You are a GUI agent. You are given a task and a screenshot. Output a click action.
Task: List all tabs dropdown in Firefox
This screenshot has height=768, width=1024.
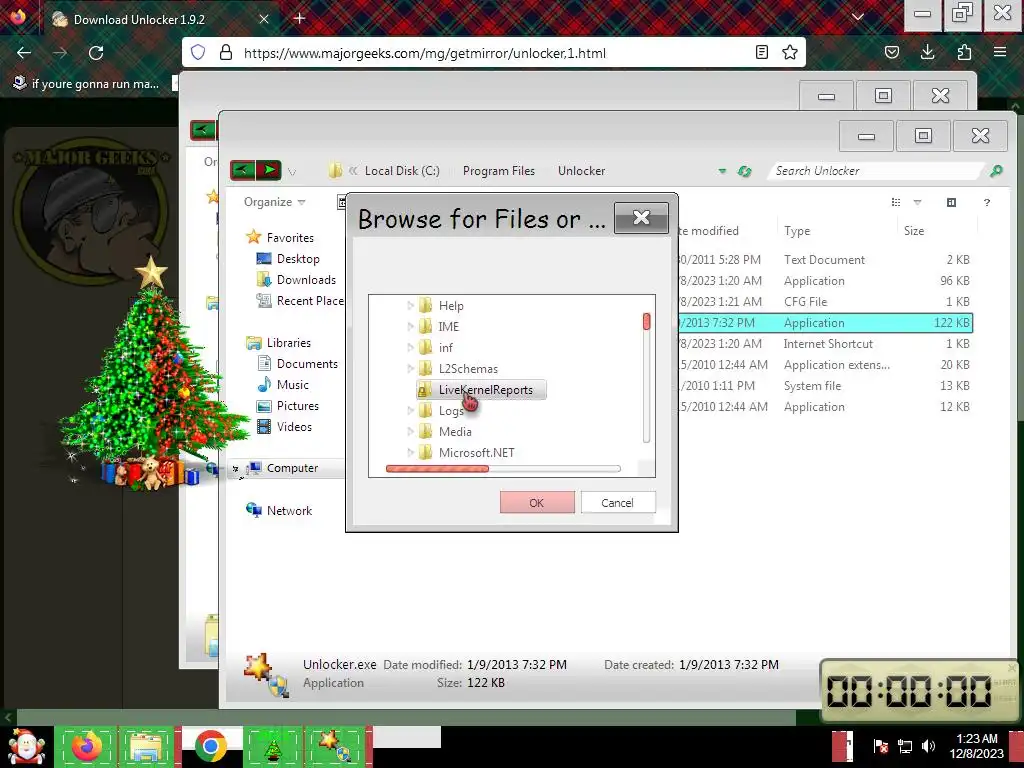(858, 17)
